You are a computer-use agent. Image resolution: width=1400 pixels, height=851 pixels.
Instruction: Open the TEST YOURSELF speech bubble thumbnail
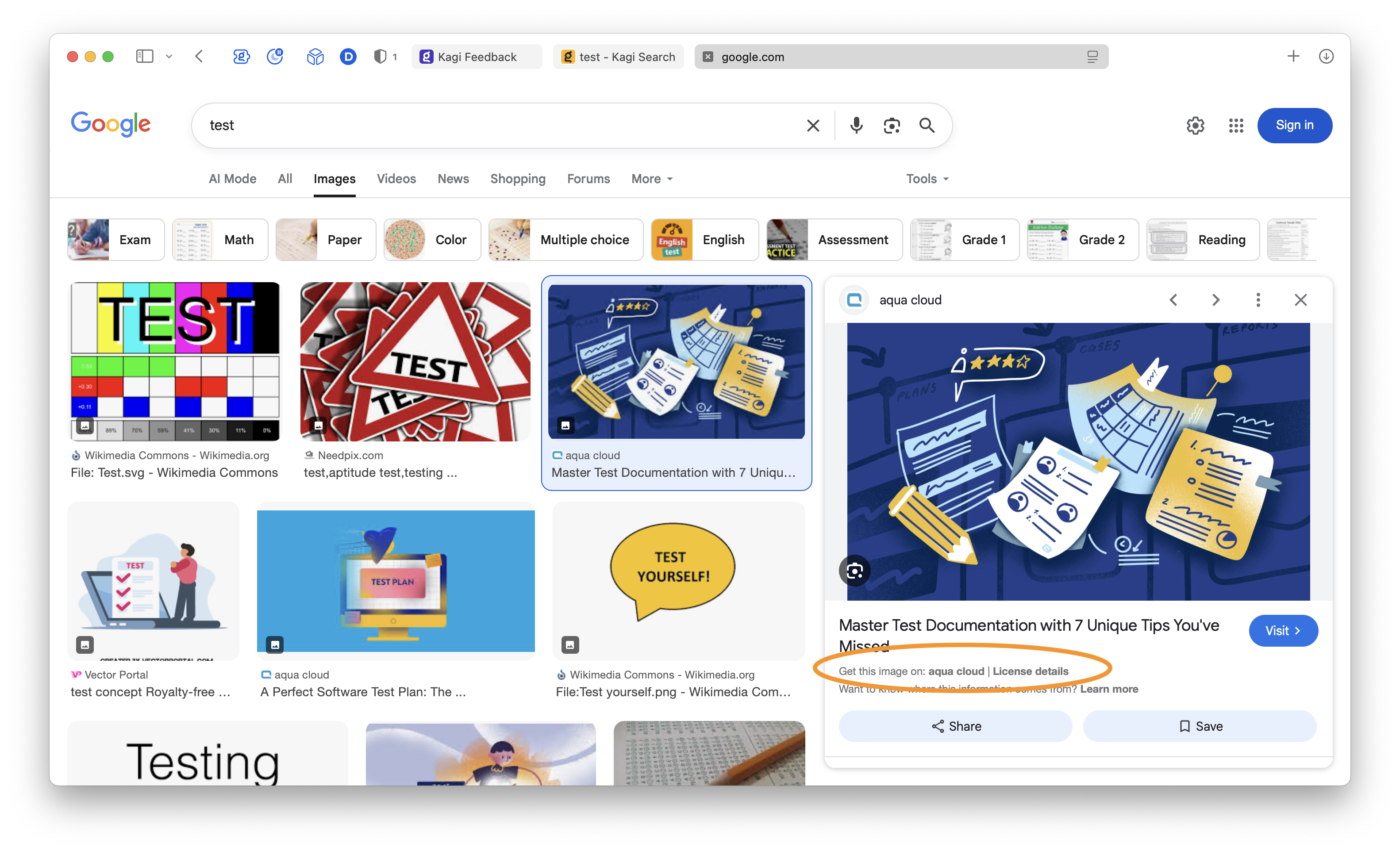coord(678,580)
